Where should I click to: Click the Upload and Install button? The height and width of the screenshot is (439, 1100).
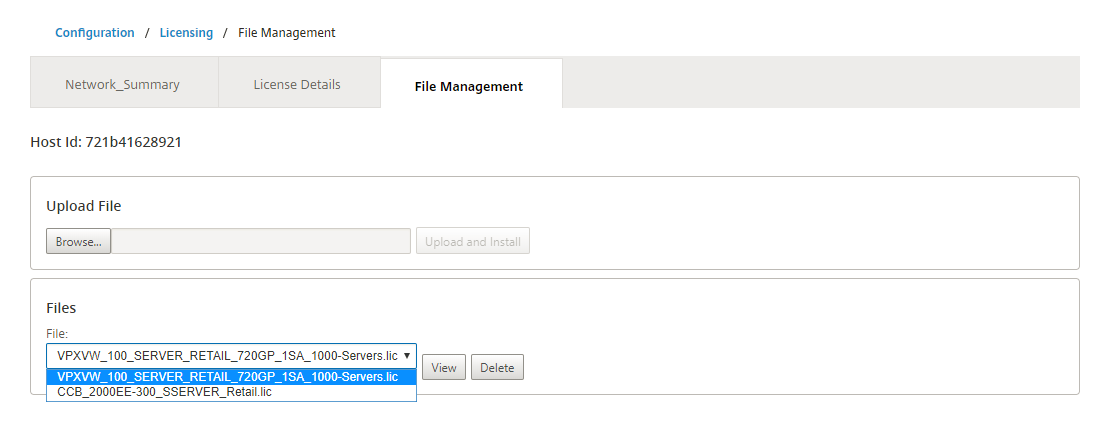pos(473,241)
